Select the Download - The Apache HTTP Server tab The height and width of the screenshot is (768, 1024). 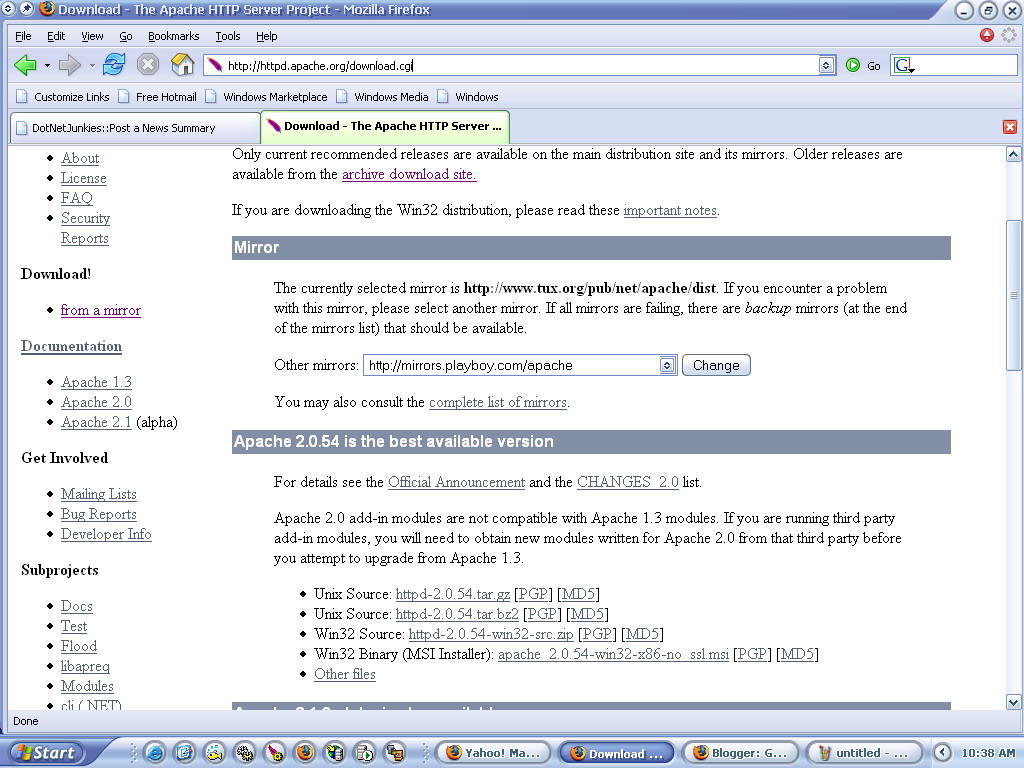click(x=385, y=127)
